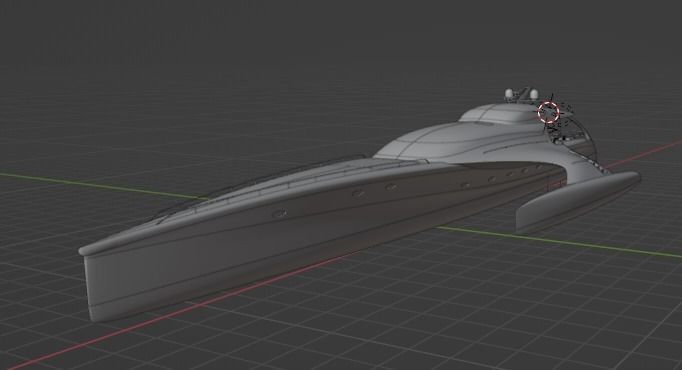Image resolution: width=682 pixels, height=370 pixels.
Task: Select the right white radar dome
Action: pyautogui.click(x=534, y=94)
